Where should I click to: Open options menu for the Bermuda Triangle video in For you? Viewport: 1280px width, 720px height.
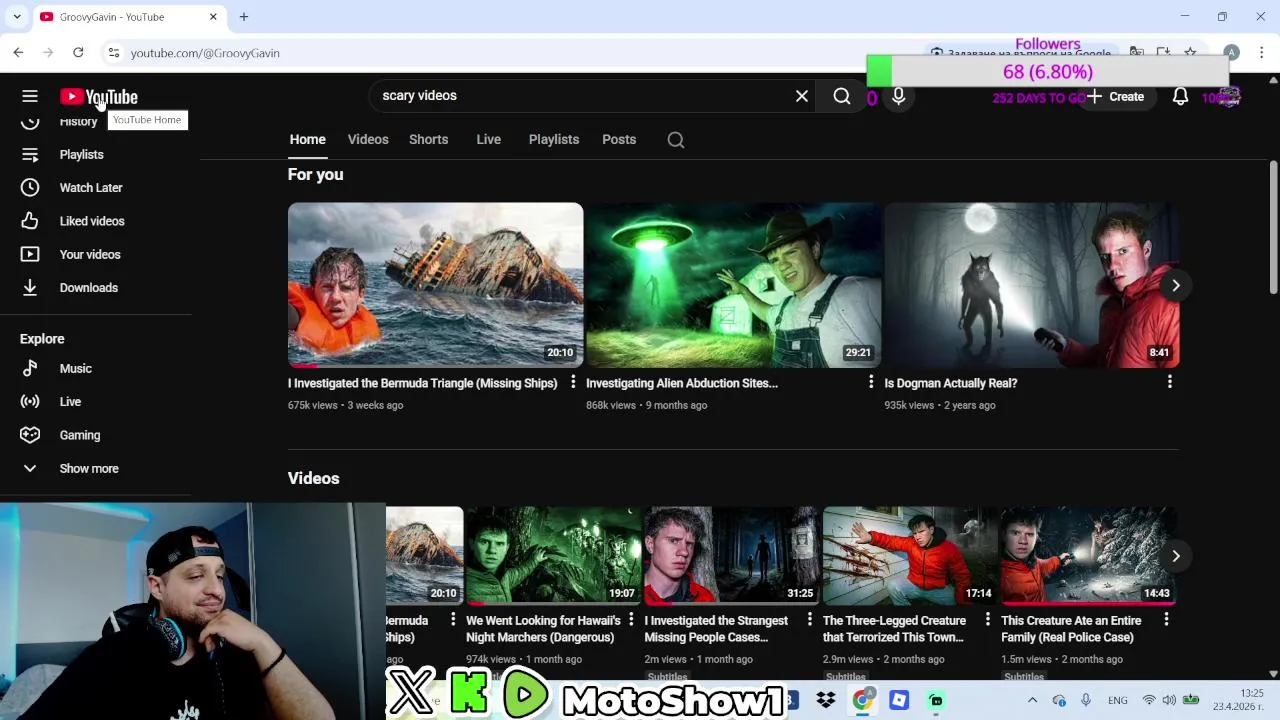point(573,382)
